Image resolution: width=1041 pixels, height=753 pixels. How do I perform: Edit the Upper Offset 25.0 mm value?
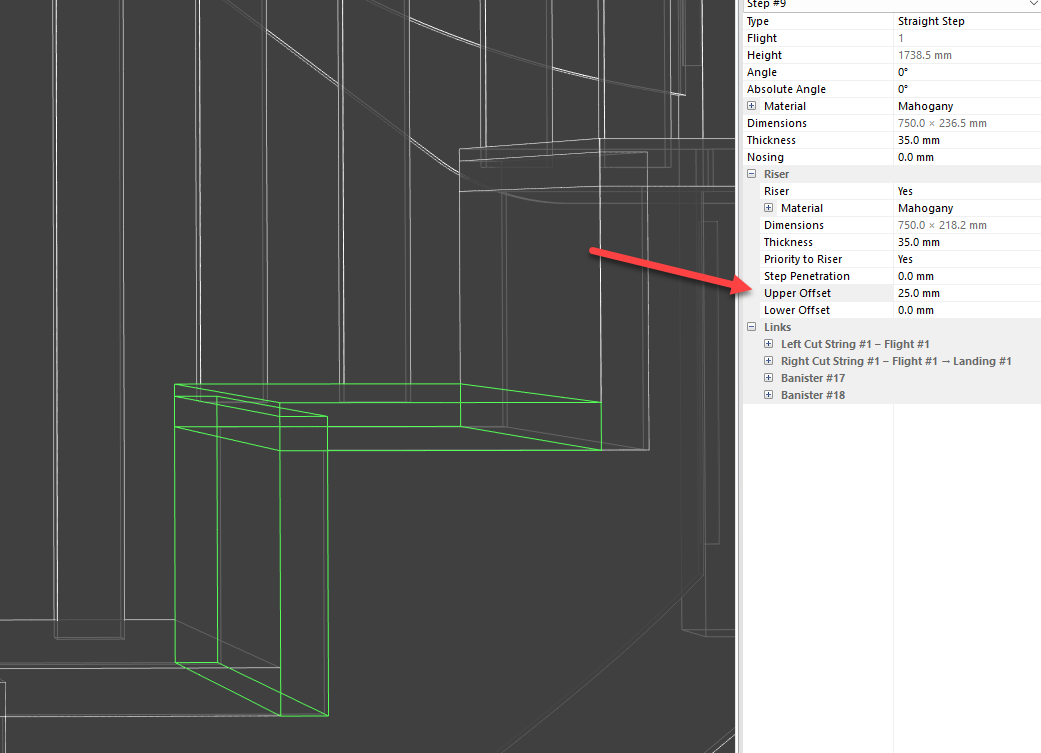tap(965, 293)
